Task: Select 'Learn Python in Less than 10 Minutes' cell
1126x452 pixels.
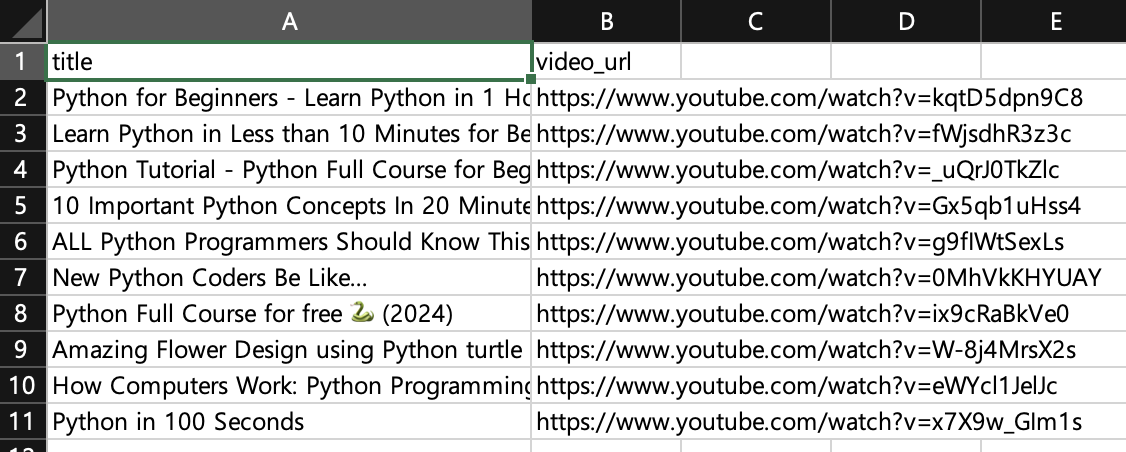Action: (x=289, y=133)
